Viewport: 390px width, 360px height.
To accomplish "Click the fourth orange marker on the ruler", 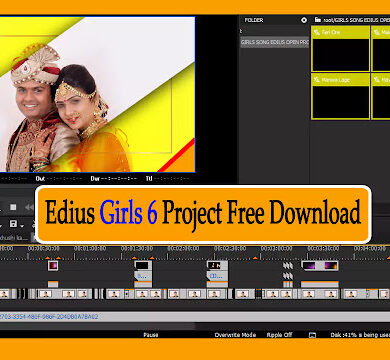I will [152, 258].
